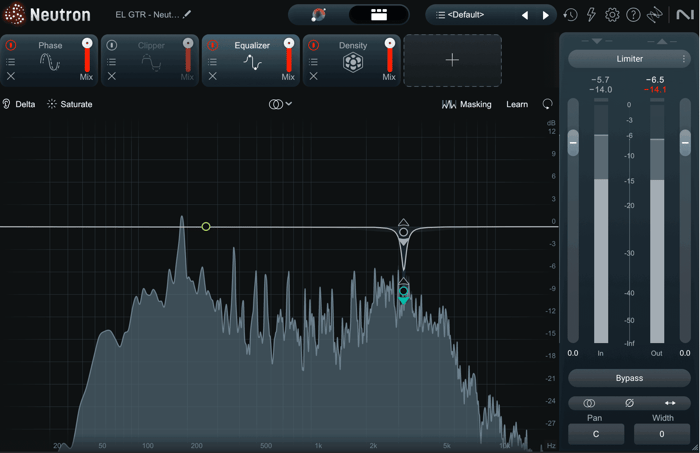Open Limiter options menu dots
Image resolution: width=700 pixels, height=453 pixels.
[683, 59]
